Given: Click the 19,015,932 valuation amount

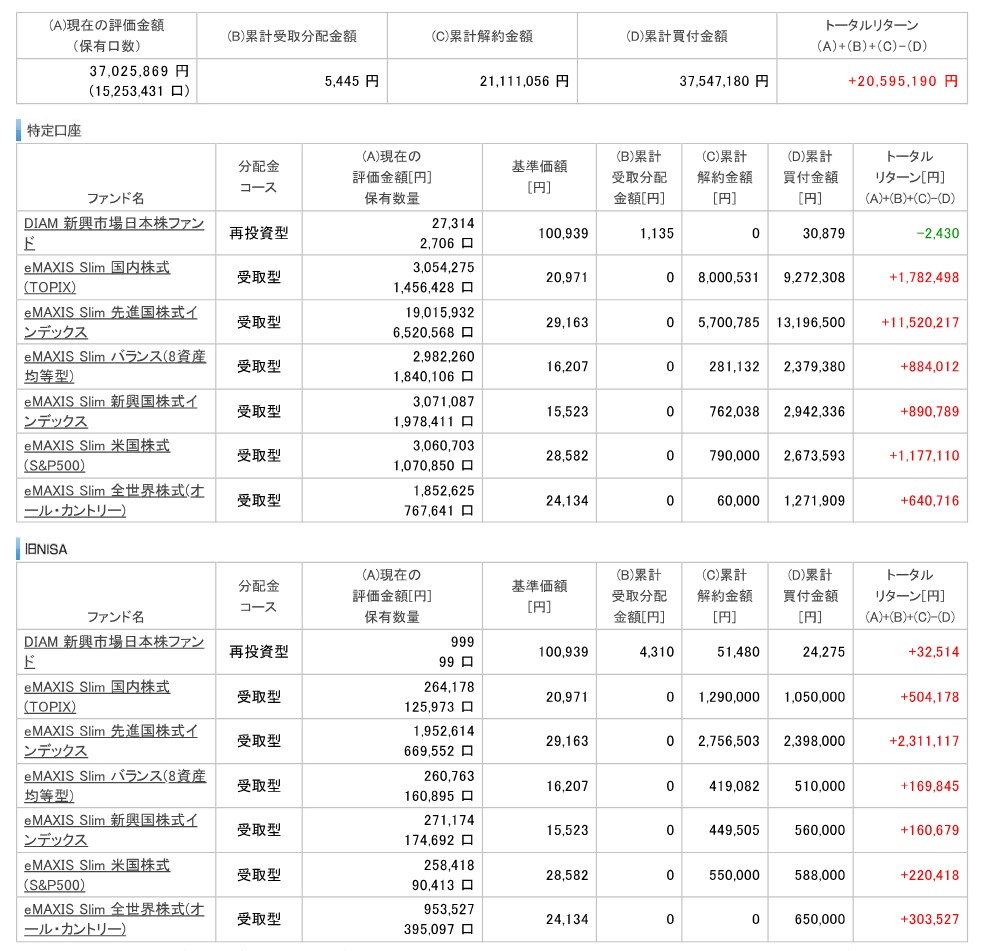Looking at the screenshot, I should 440,313.
